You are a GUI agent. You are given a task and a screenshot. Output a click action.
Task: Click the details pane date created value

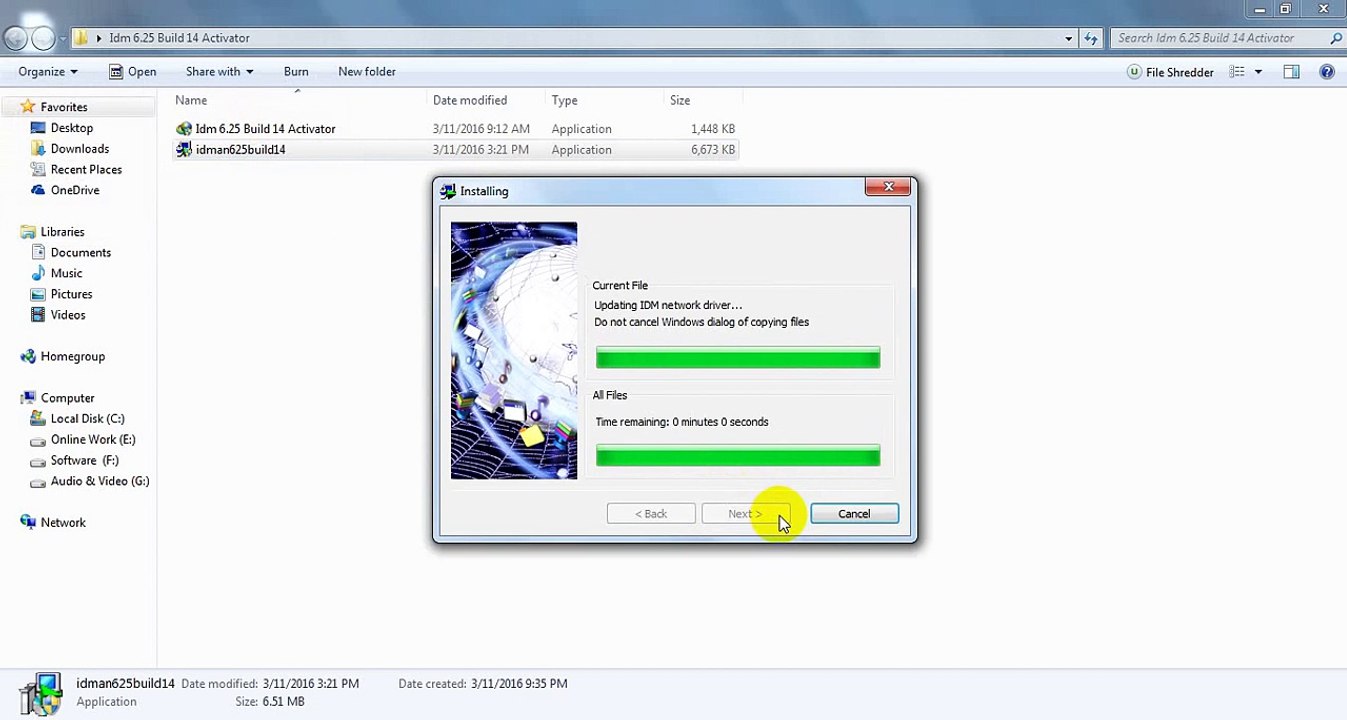click(519, 684)
